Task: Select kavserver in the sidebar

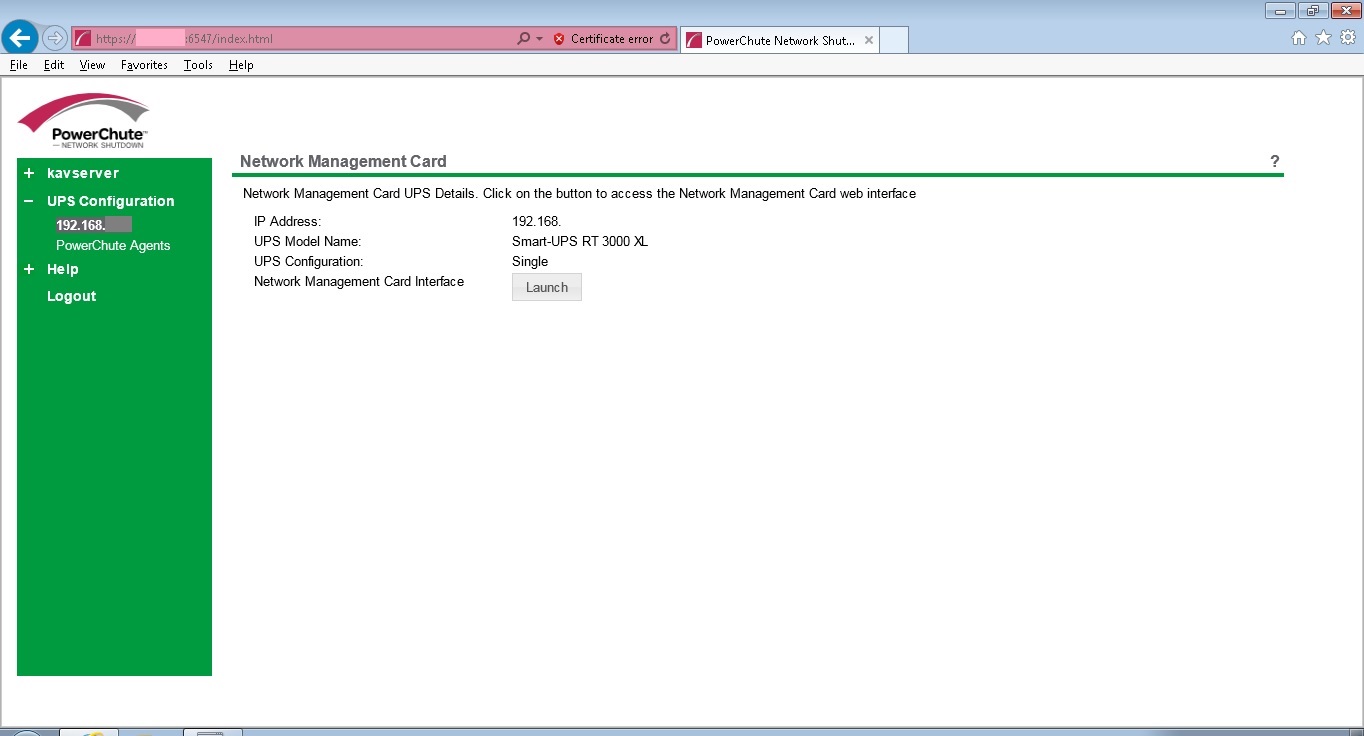Action: pyautogui.click(x=83, y=173)
